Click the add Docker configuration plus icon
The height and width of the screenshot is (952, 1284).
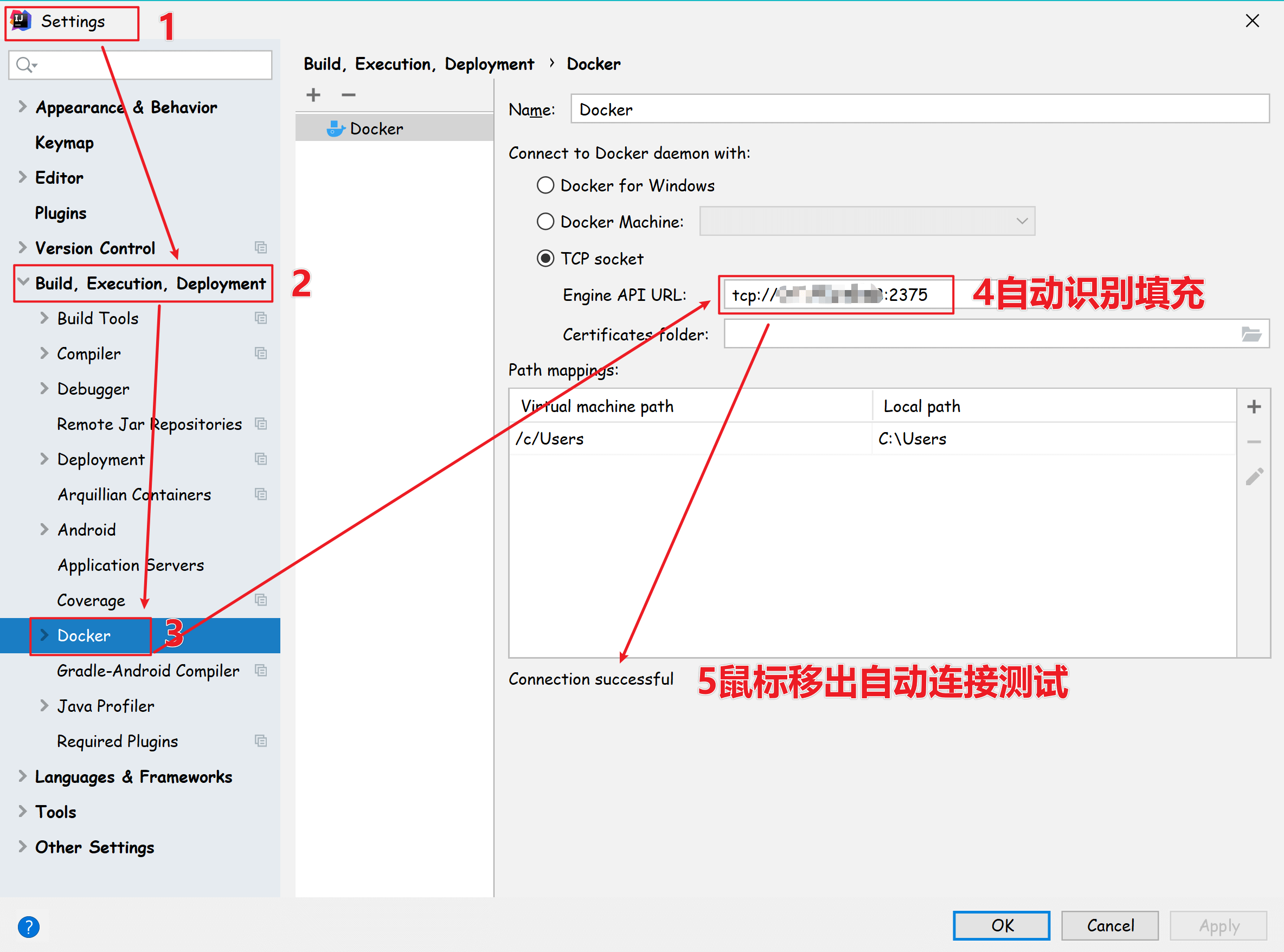[x=313, y=95]
